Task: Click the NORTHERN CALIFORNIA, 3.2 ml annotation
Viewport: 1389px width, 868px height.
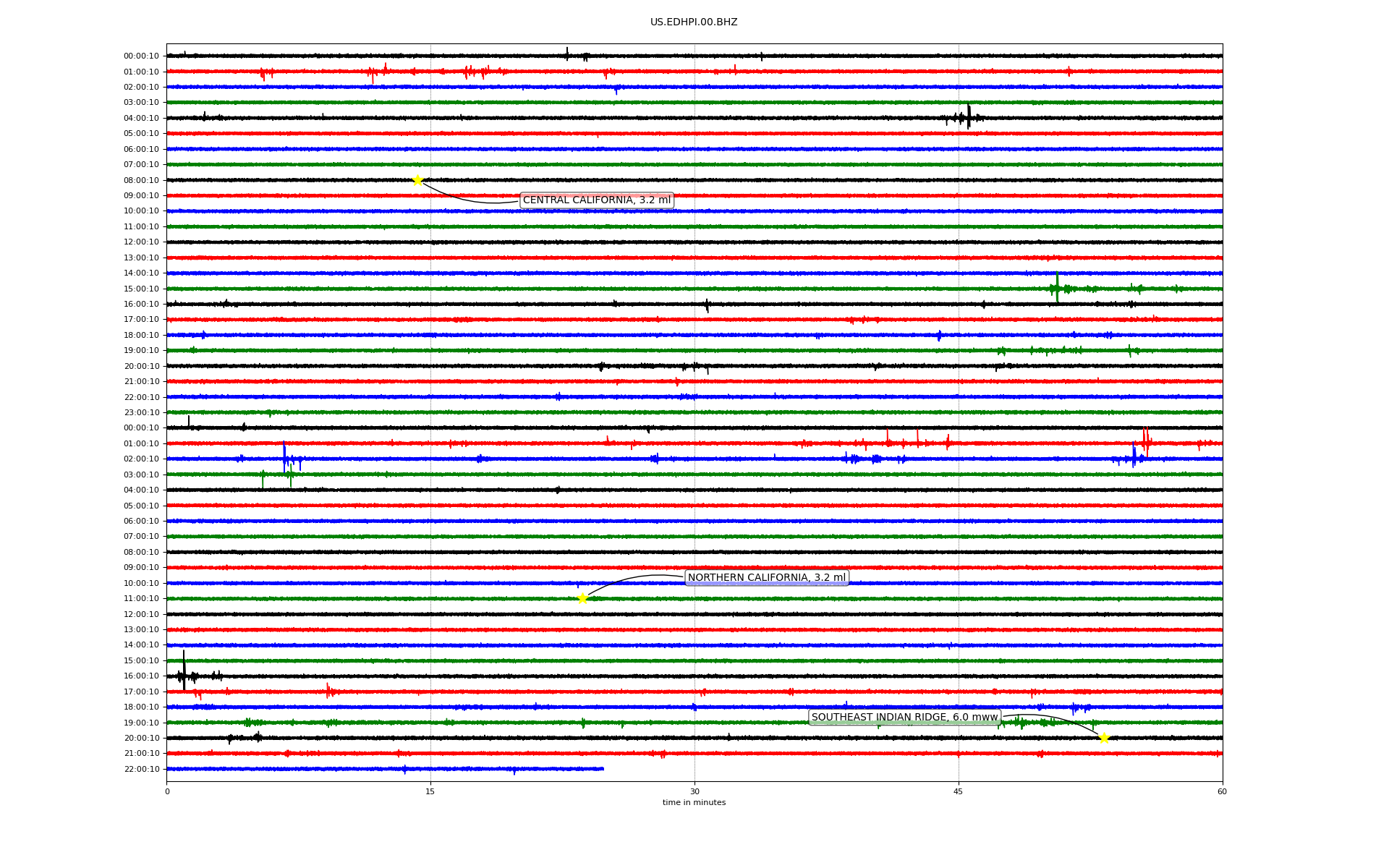Action: 766,578
